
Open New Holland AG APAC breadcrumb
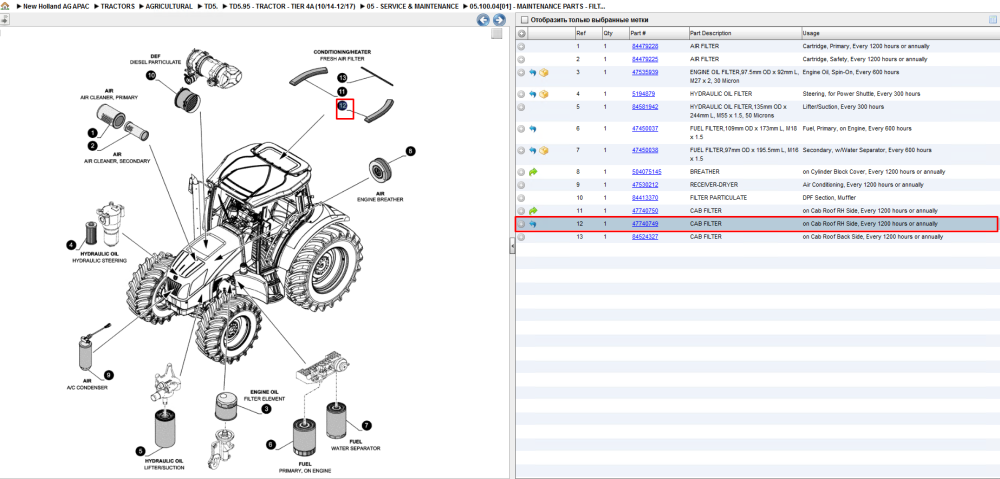[54, 6]
